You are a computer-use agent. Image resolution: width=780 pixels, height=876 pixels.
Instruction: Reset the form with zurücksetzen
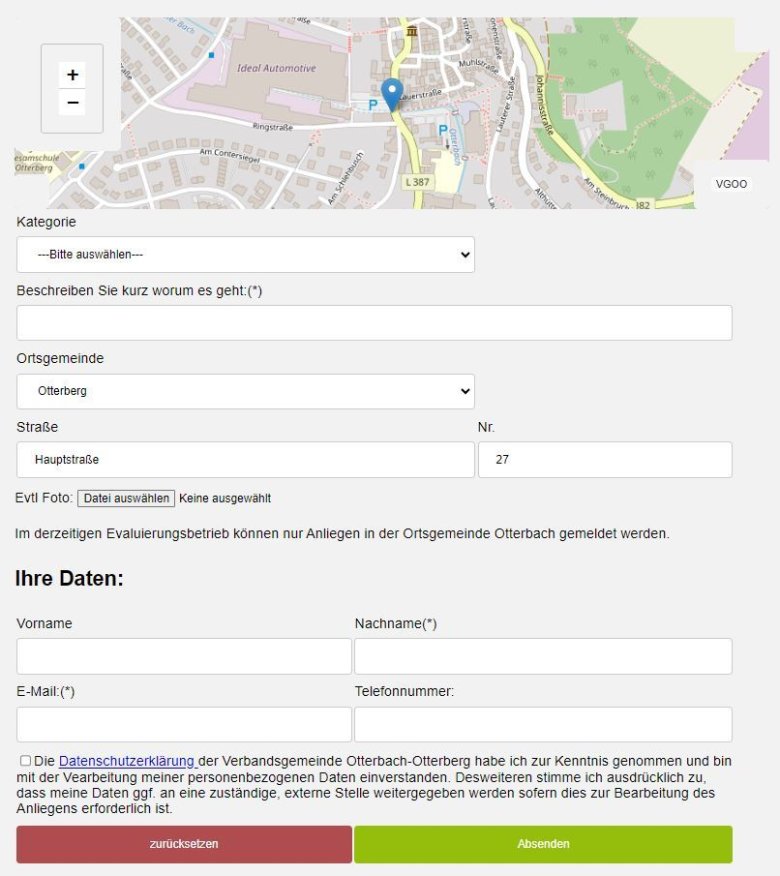[184, 844]
